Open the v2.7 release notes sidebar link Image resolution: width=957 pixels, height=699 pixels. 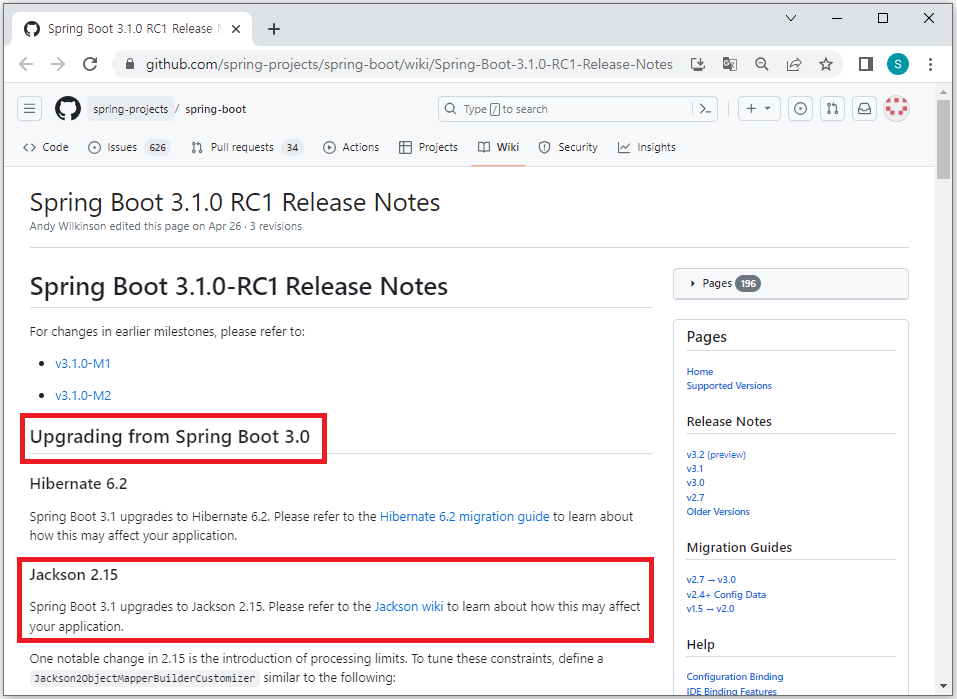pyautogui.click(x=695, y=498)
